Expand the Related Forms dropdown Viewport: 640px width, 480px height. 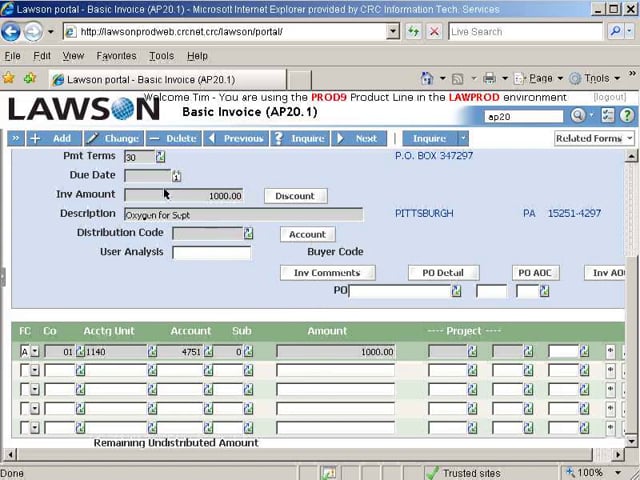pyautogui.click(x=594, y=138)
